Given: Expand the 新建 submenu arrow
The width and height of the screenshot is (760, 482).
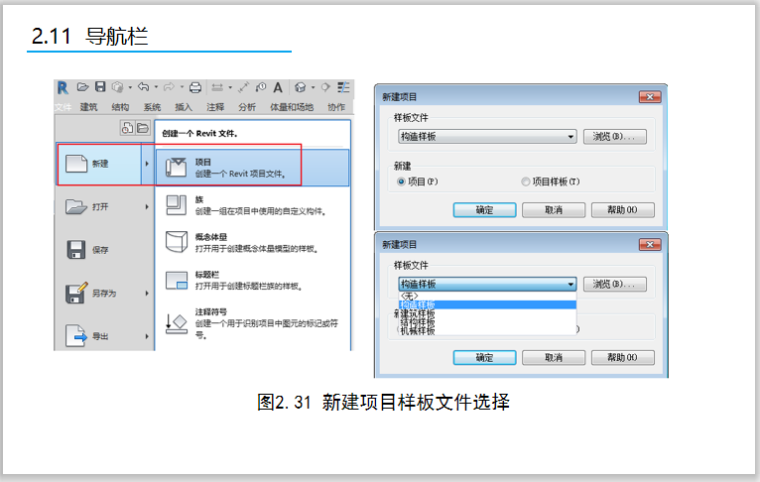Looking at the screenshot, I should pos(147,164).
